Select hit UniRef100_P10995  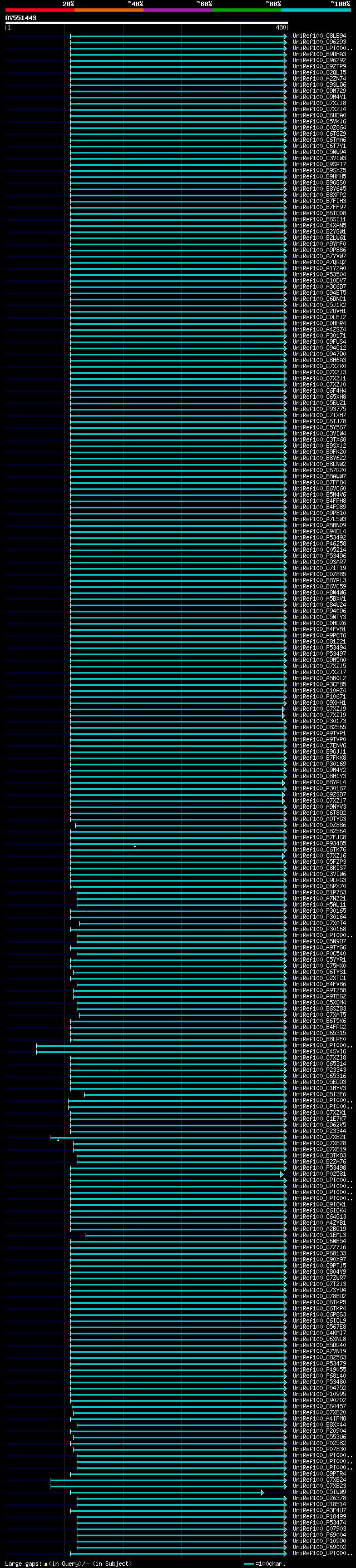pyautogui.click(x=319, y=1394)
